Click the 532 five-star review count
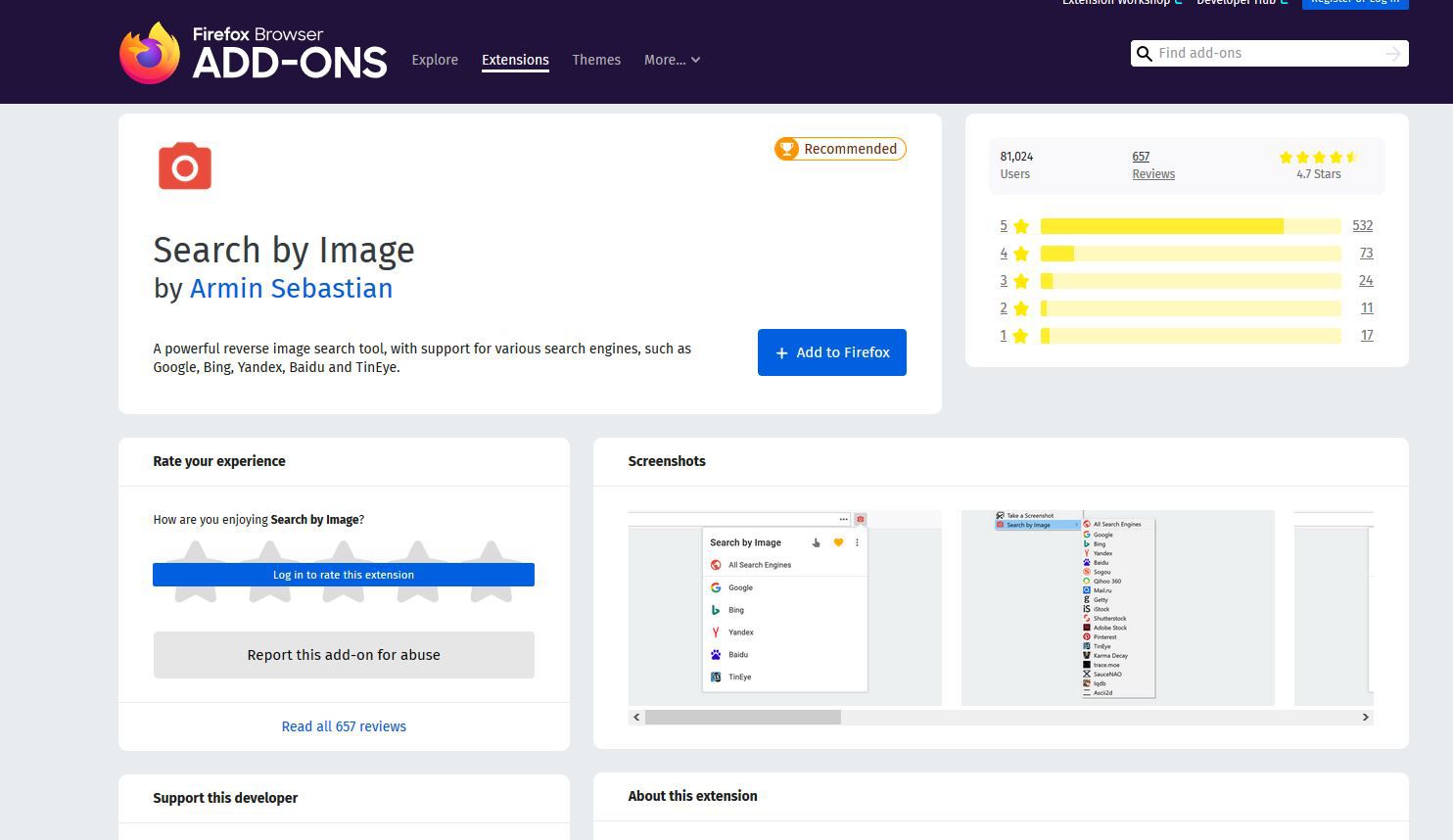 coord(1362,226)
